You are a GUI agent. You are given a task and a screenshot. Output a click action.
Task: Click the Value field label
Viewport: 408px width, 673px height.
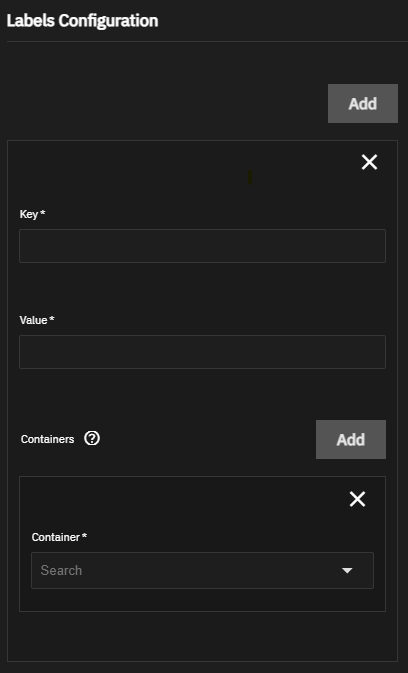click(x=33, y=320)
